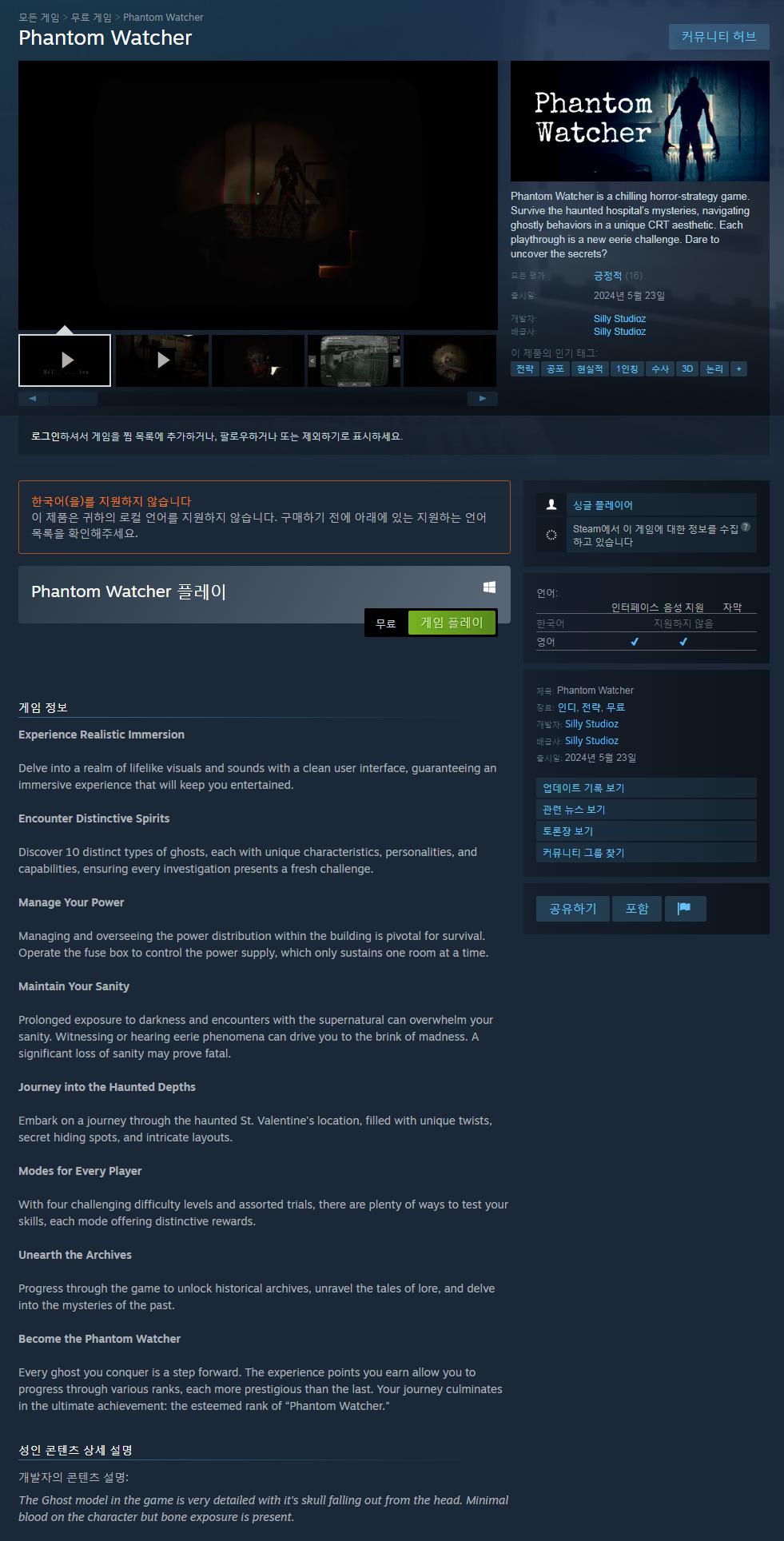Click the flag report icon button
The height and width of the screenshot is (1541, 784).
pos(685,909)
